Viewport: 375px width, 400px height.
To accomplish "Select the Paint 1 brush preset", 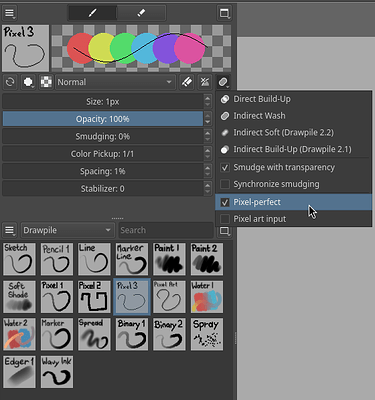I will tap(169, 259).
